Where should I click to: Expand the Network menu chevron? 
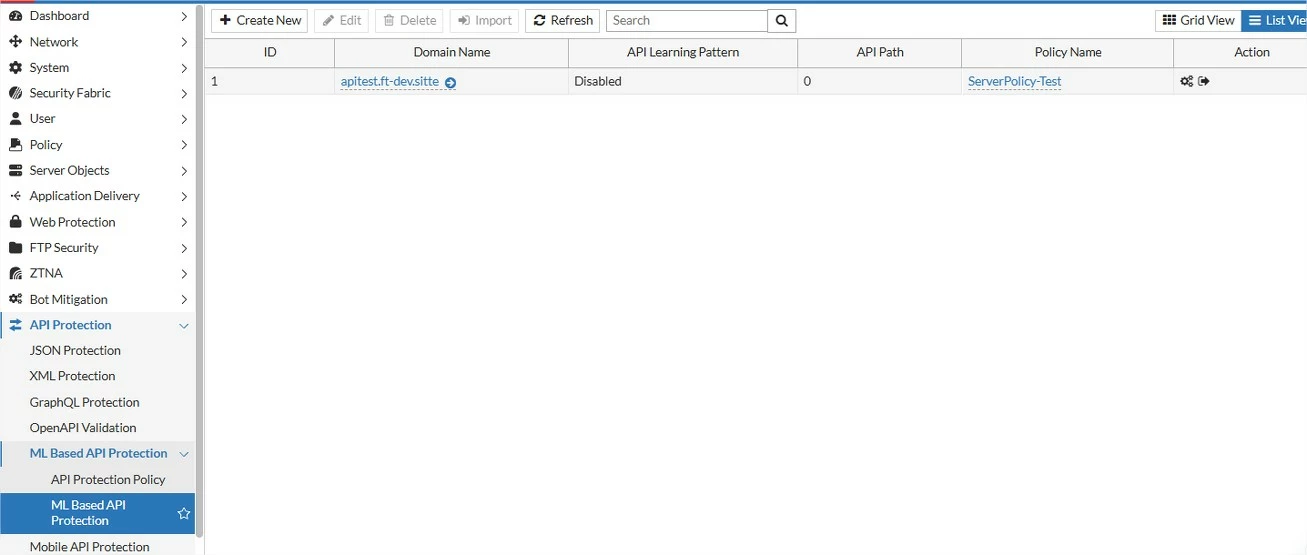(184, 42)
